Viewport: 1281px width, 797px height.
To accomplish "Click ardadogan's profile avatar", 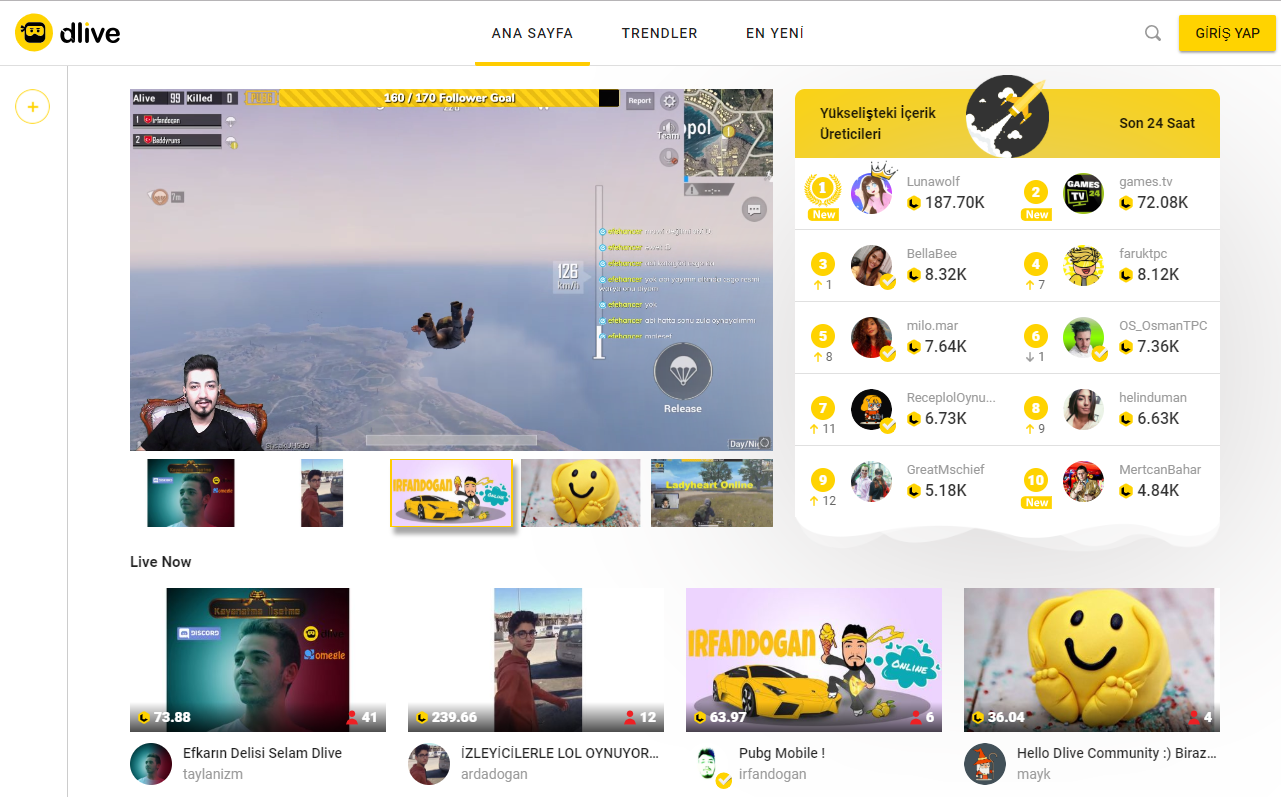I will point(429,764).
